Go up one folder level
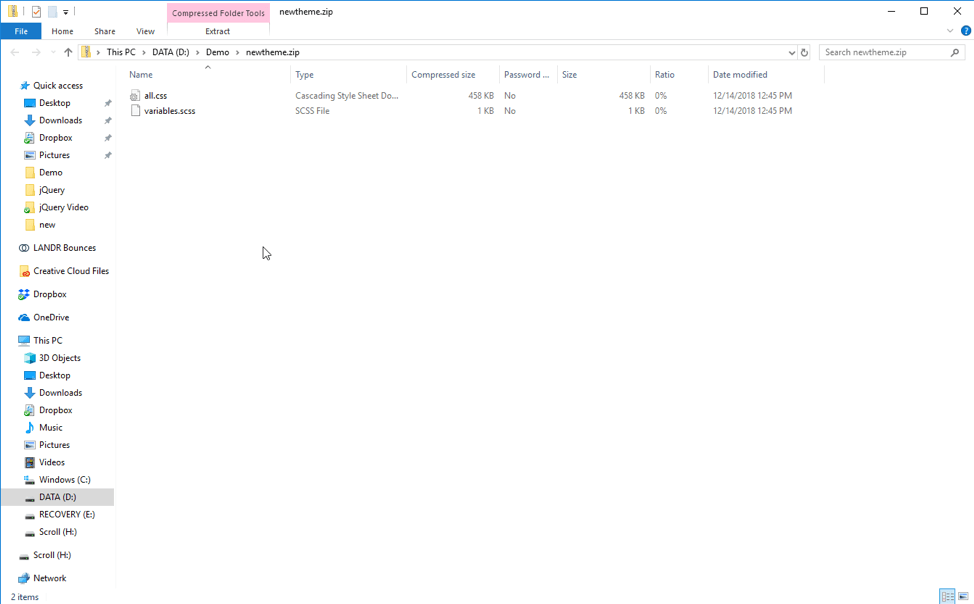Image resolution: width=974 pixels, height=604 pixels. pos(68,52)
